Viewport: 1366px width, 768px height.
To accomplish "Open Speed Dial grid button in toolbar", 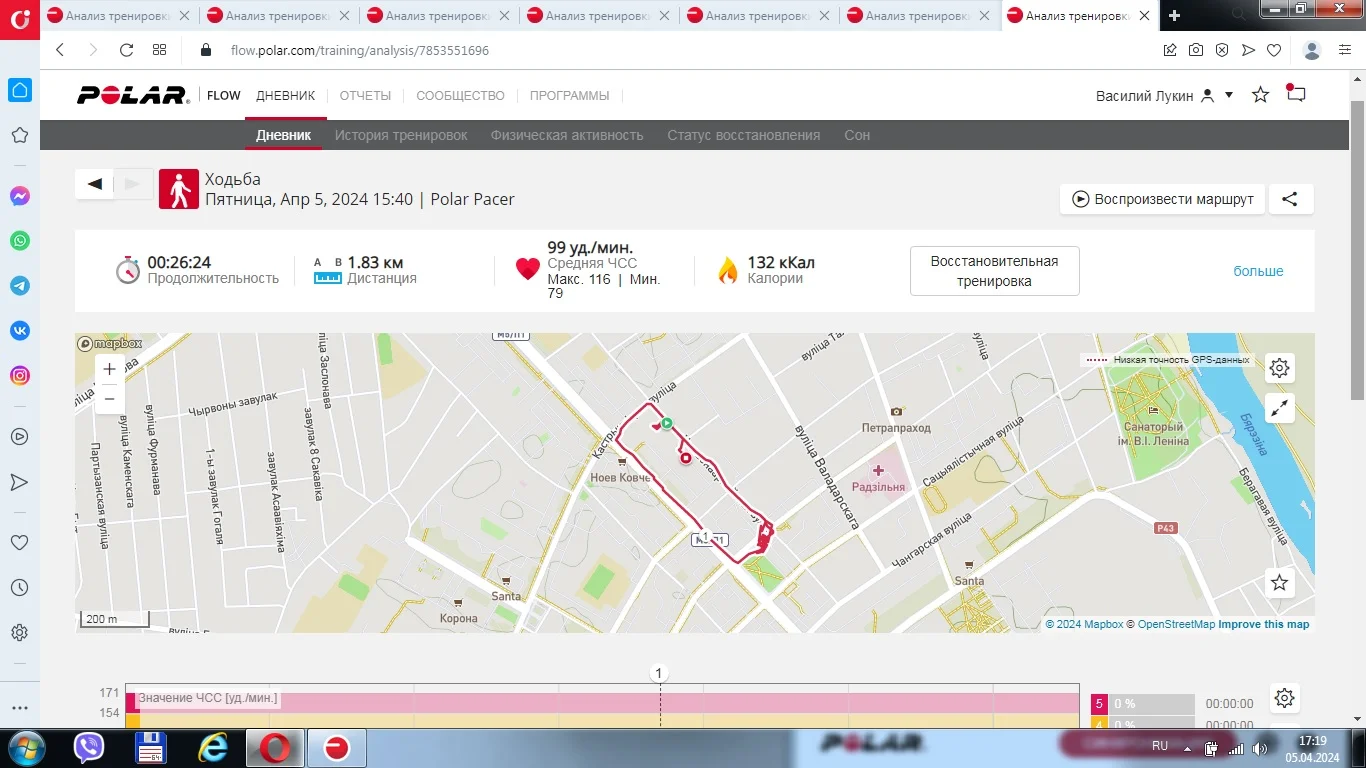I will pyautogui.click(x=159, y=50).
